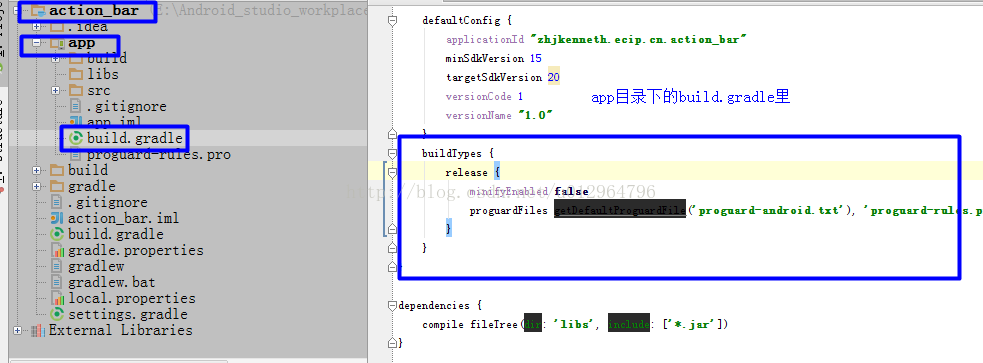Select the build folder above libs
This screenshot has width=983, height=363.
(x=107, y=58)
